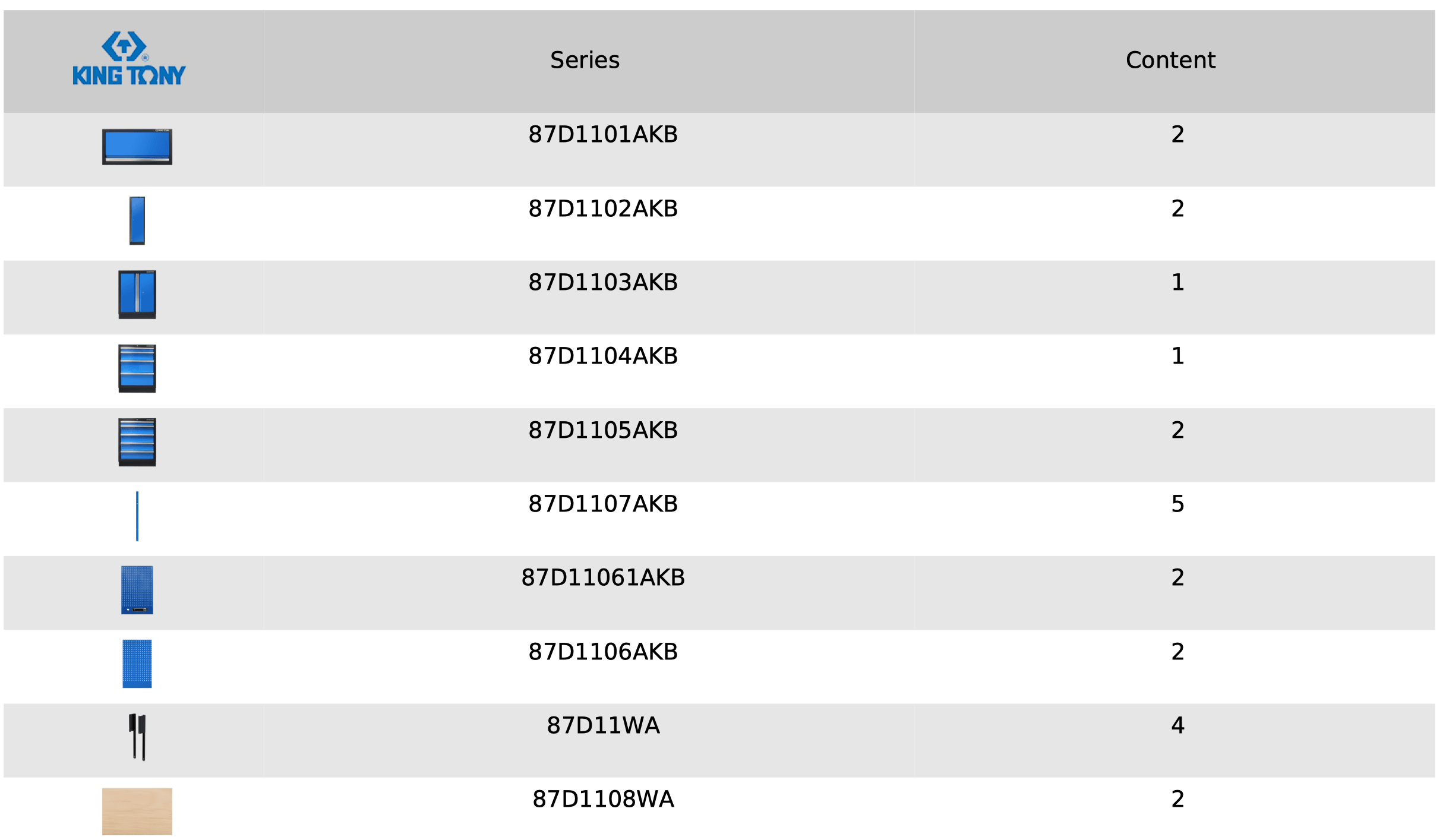Click the wooden worktop thumbnail
The width and height of the screenshot is (1446, 840).
(137, 811)
